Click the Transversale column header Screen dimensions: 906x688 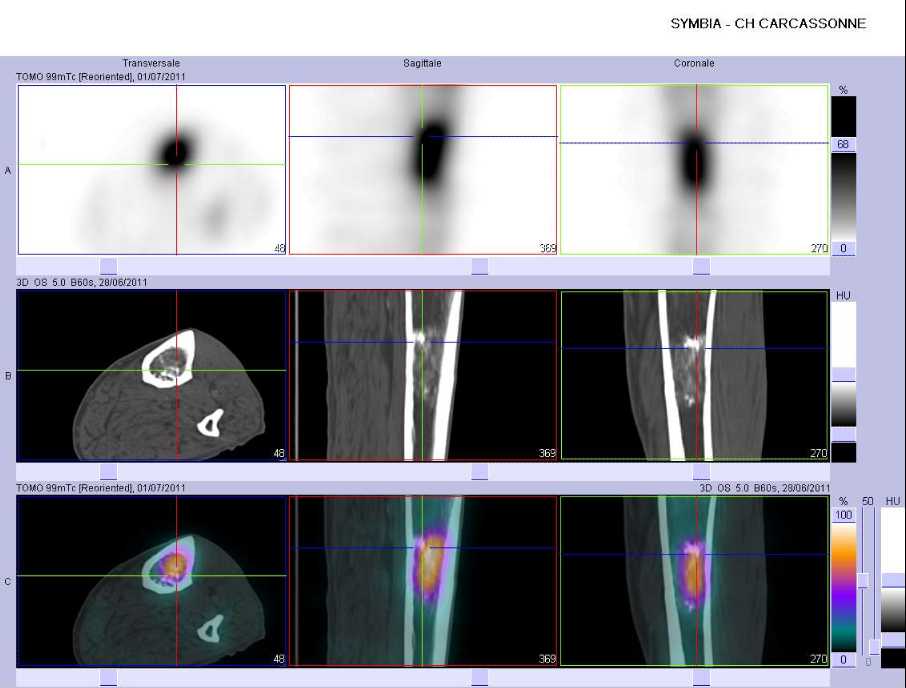[151, 63]
